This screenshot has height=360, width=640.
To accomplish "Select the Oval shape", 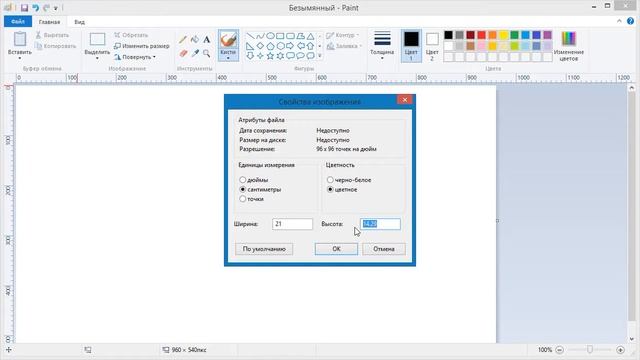I will pos(270,36).
